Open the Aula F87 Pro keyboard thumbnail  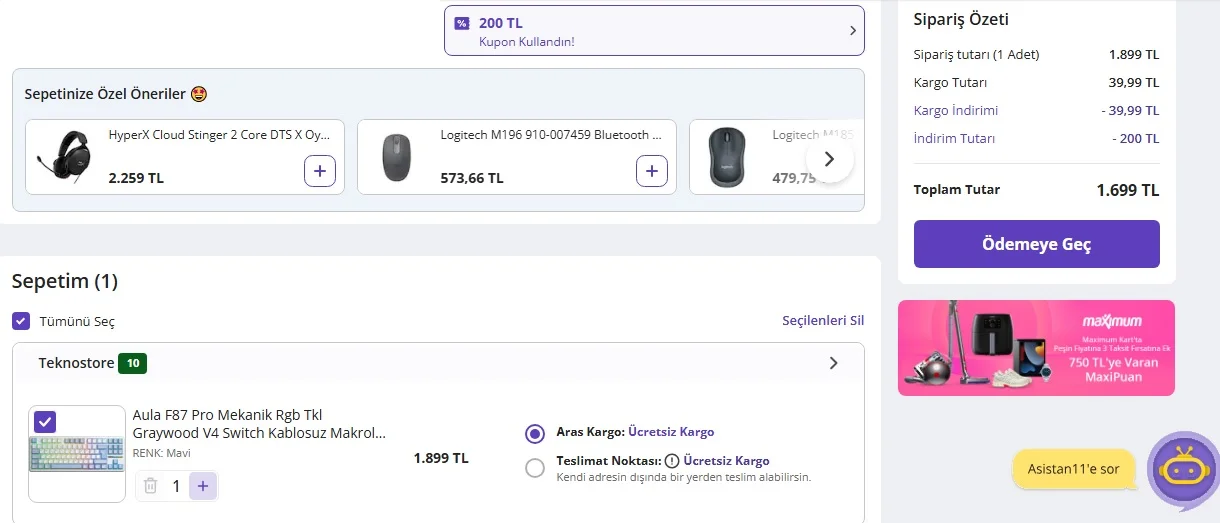pos(77,455)
